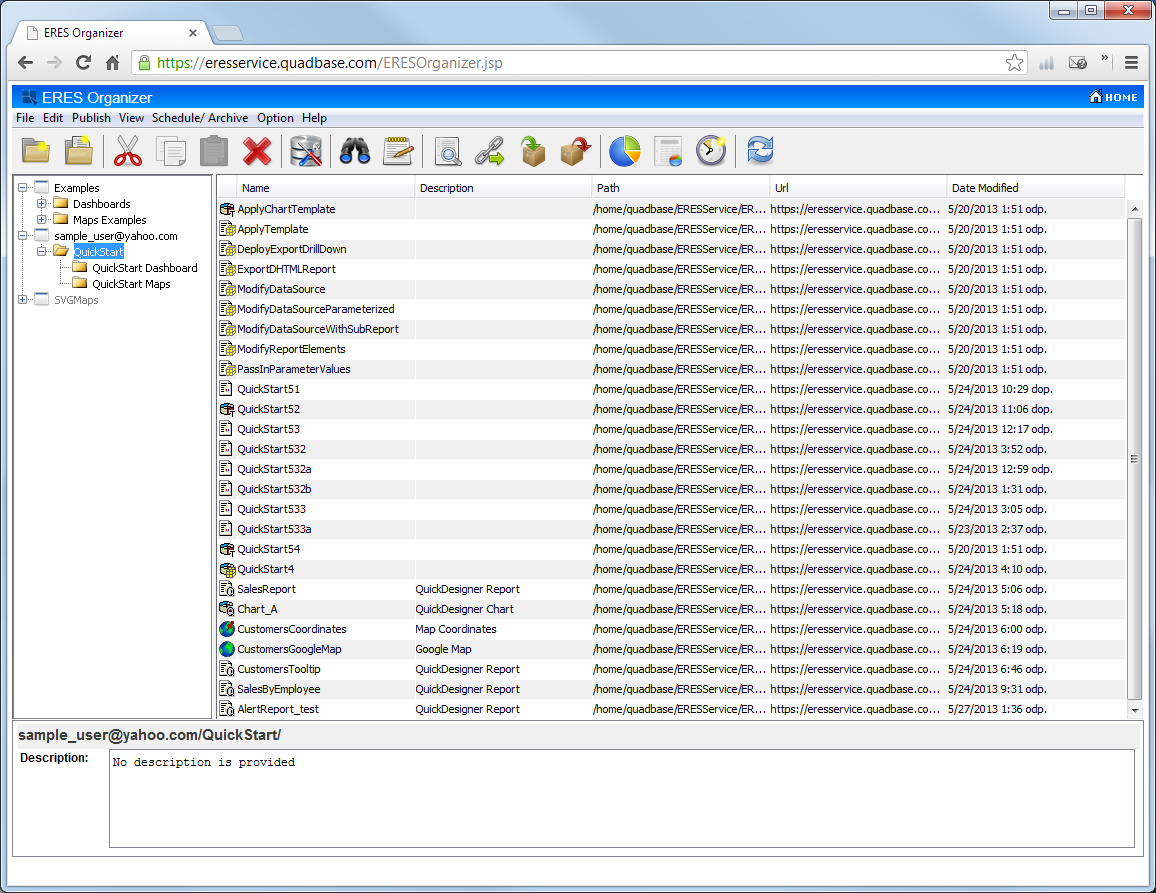1156x893 pixels.
Task: Sort by the Description column header
Action: click(x=503, y=188)
